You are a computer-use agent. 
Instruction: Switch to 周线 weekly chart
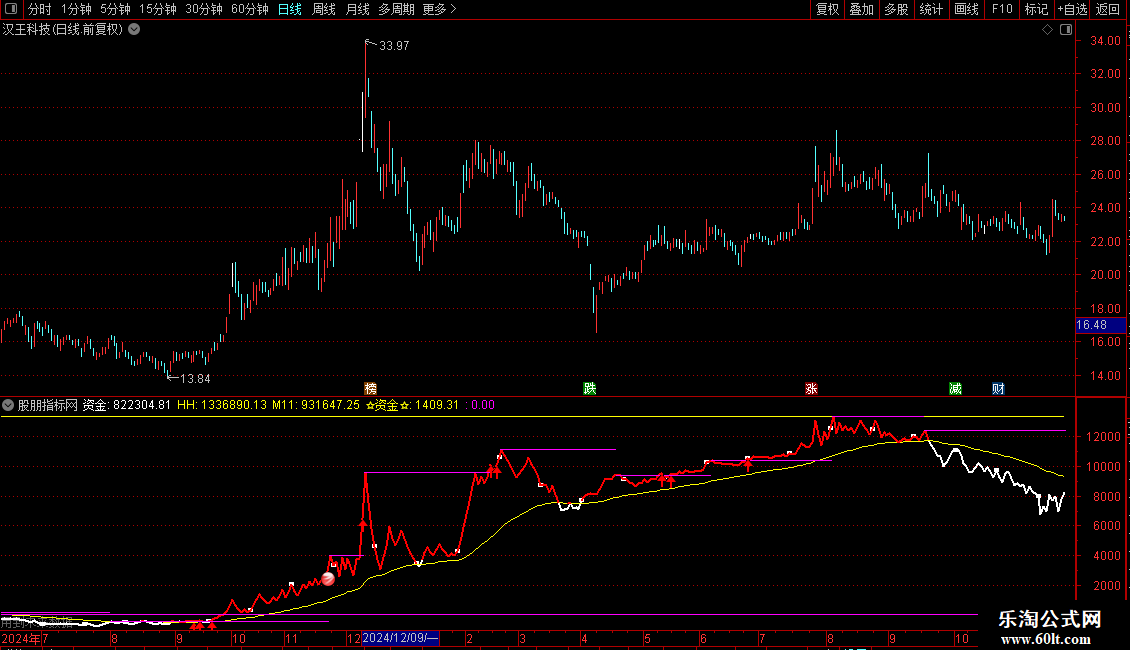click(324, 9)
